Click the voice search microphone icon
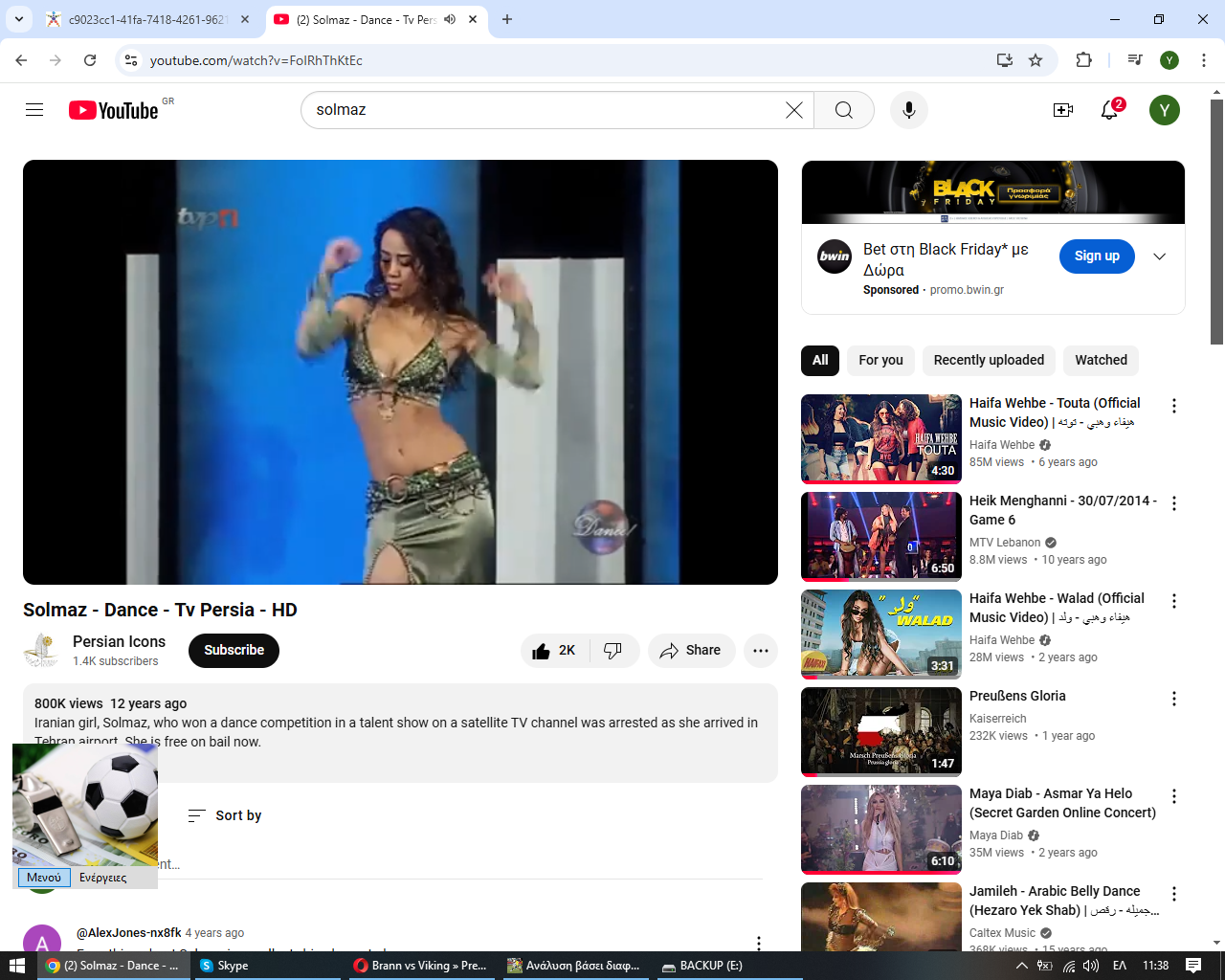1225x980 pixels. pos(908,110)
